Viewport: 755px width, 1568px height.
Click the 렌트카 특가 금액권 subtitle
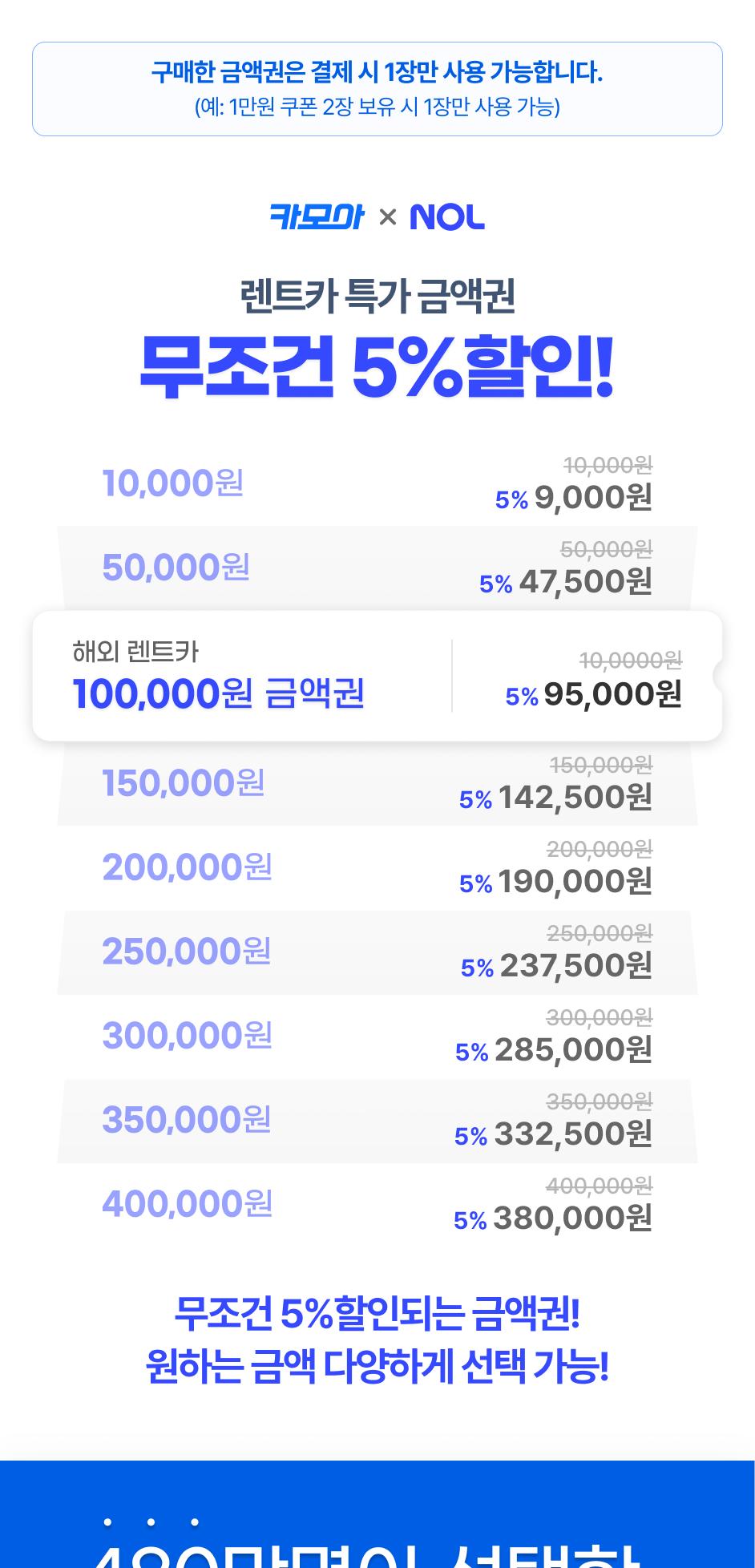[377, 296]
